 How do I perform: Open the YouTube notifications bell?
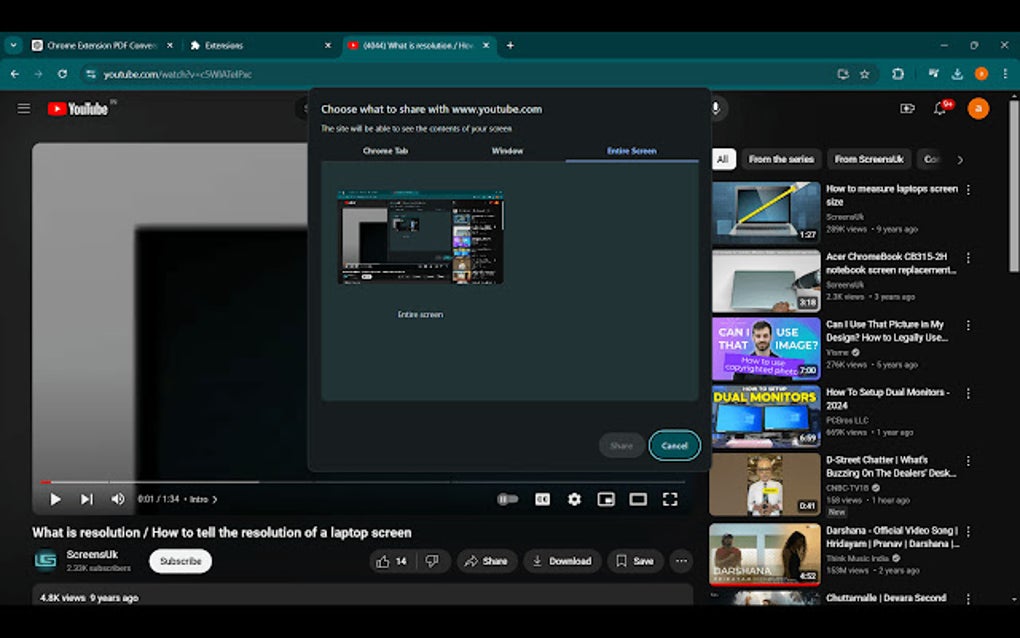941,108
